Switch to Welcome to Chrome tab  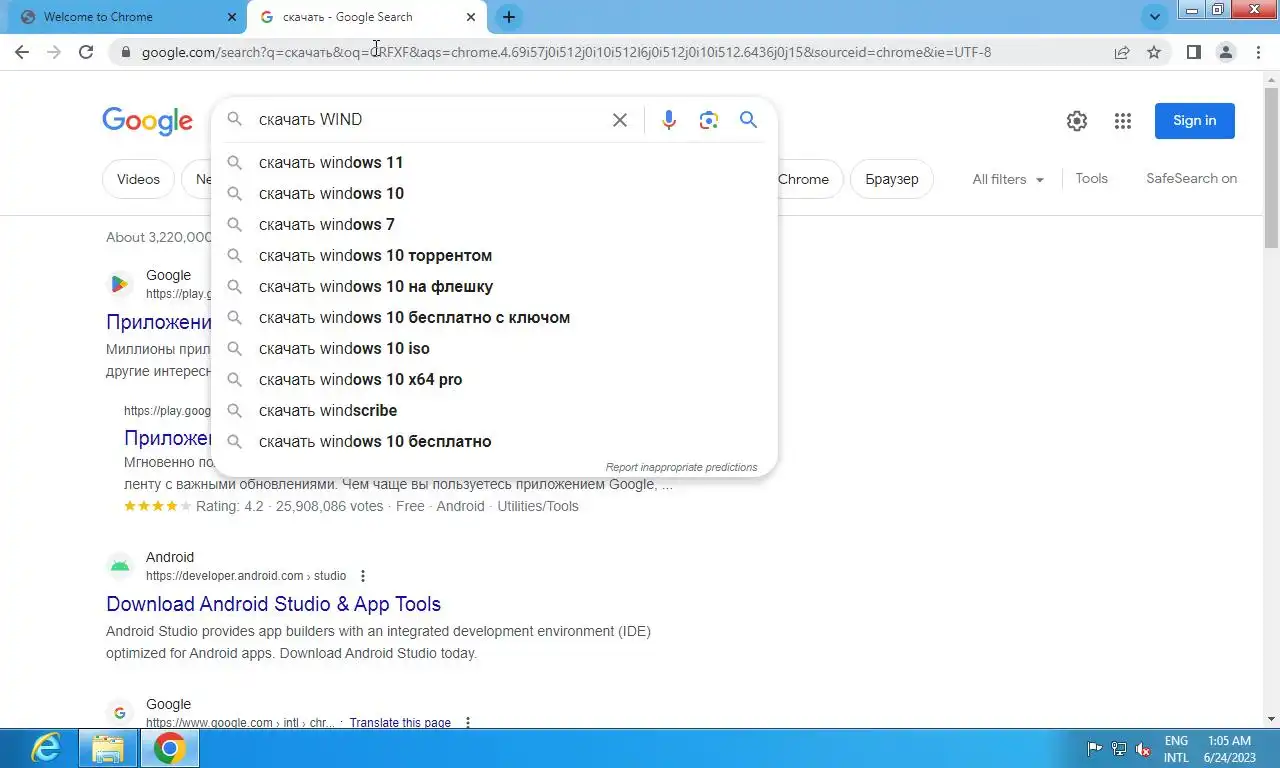tap(128, 17)
